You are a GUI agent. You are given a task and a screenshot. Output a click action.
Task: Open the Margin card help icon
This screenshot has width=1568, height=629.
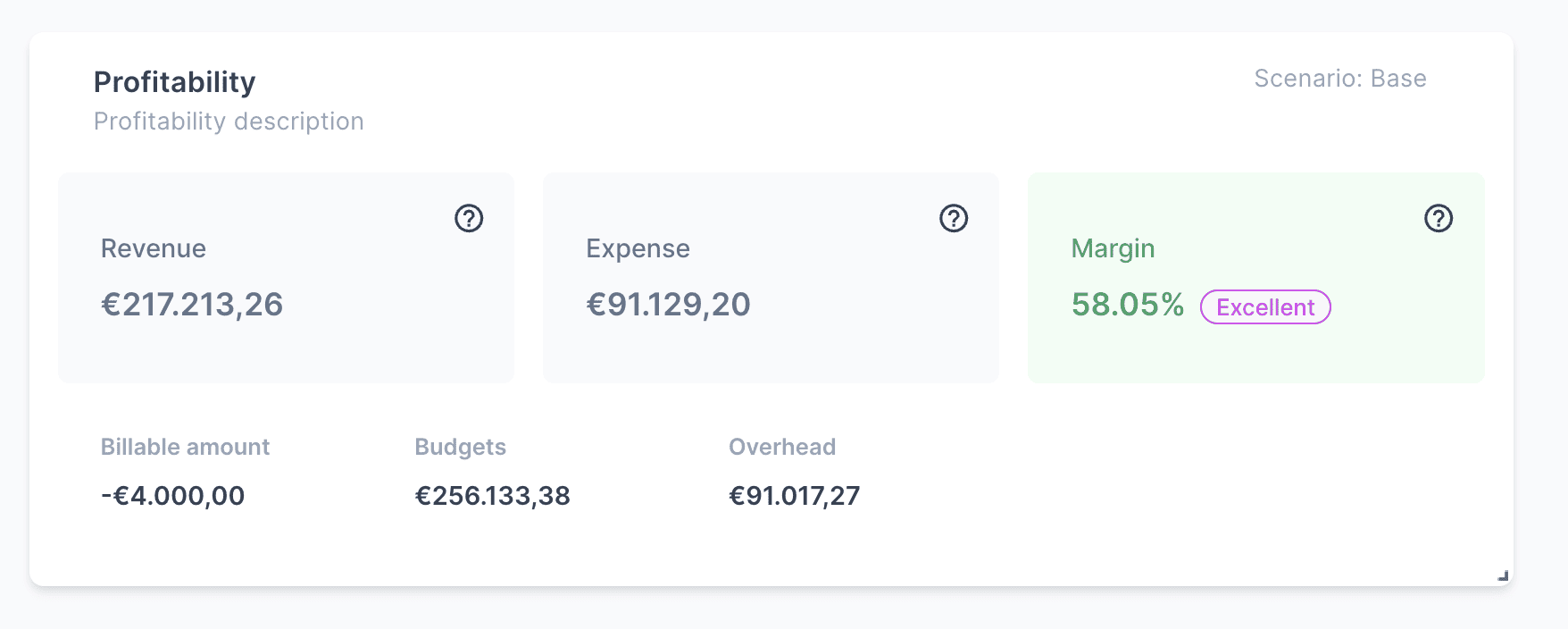(1439, 218)
